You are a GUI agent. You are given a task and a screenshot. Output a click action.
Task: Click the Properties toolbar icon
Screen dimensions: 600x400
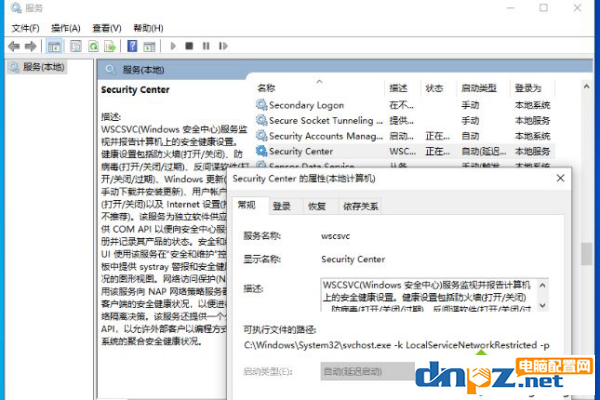76,46
